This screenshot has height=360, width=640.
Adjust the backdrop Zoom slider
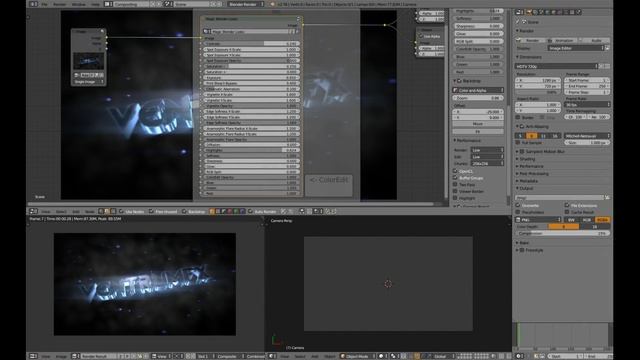click(478, 98)
